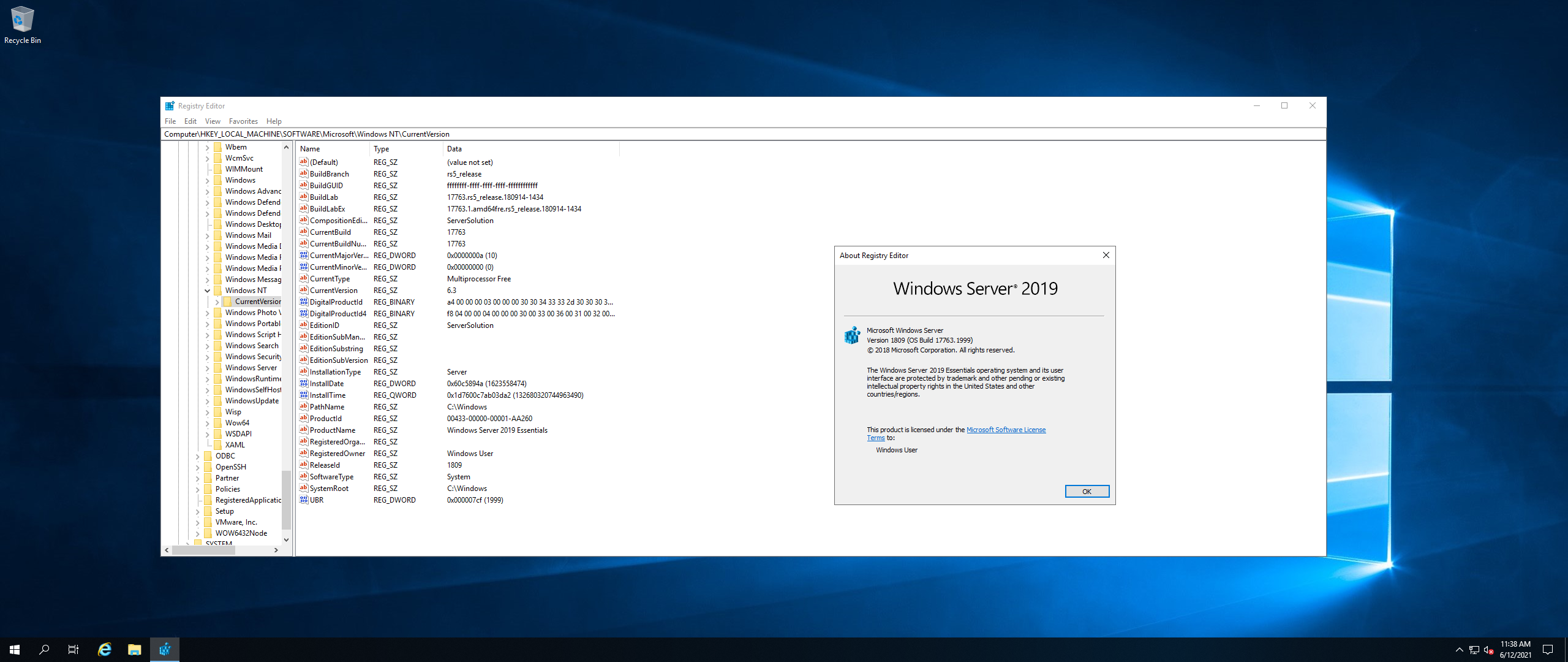Select the XAML tree key
The height and width of the screenshot is (662, 1568).
pos(235,445)
